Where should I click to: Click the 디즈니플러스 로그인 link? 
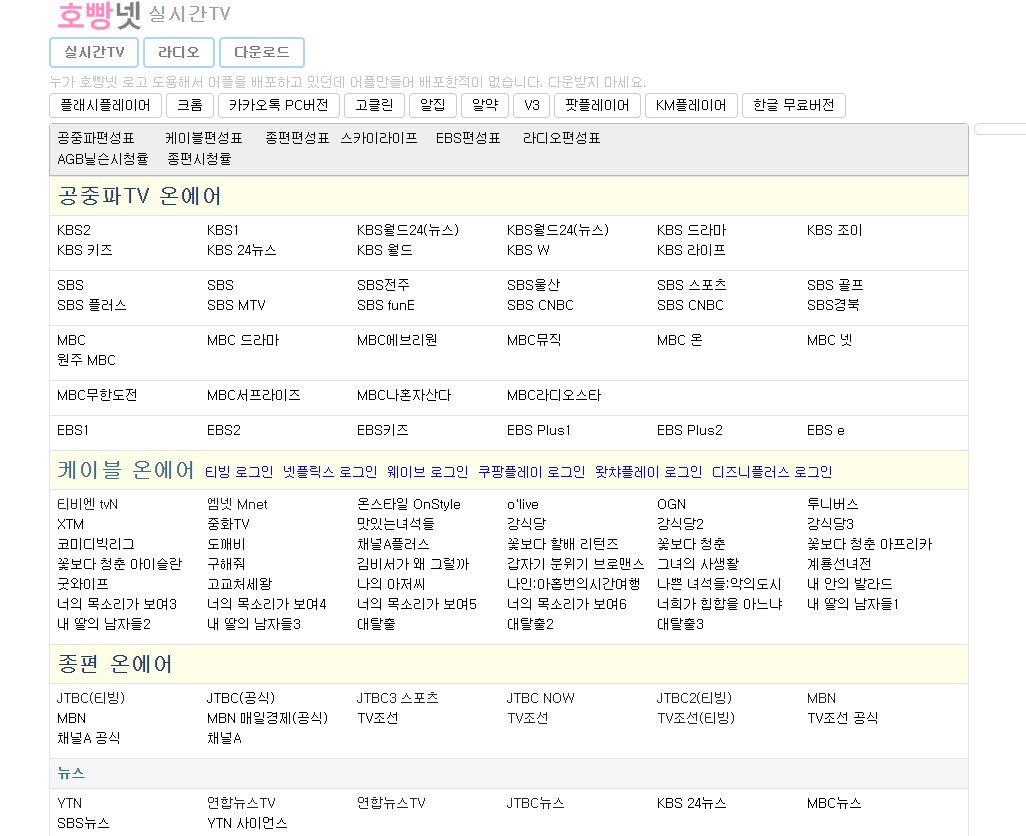pos(772,472)
